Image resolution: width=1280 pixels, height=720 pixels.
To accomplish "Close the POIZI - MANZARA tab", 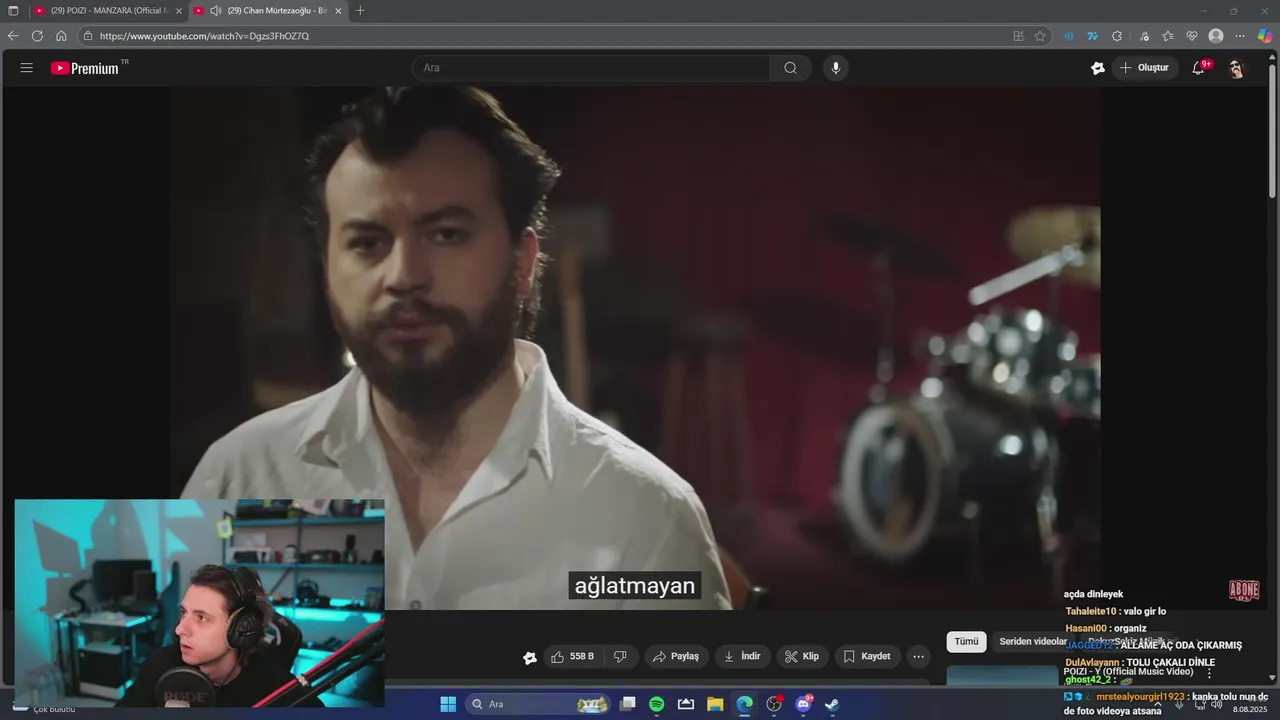I will click(x=179, y=11).
